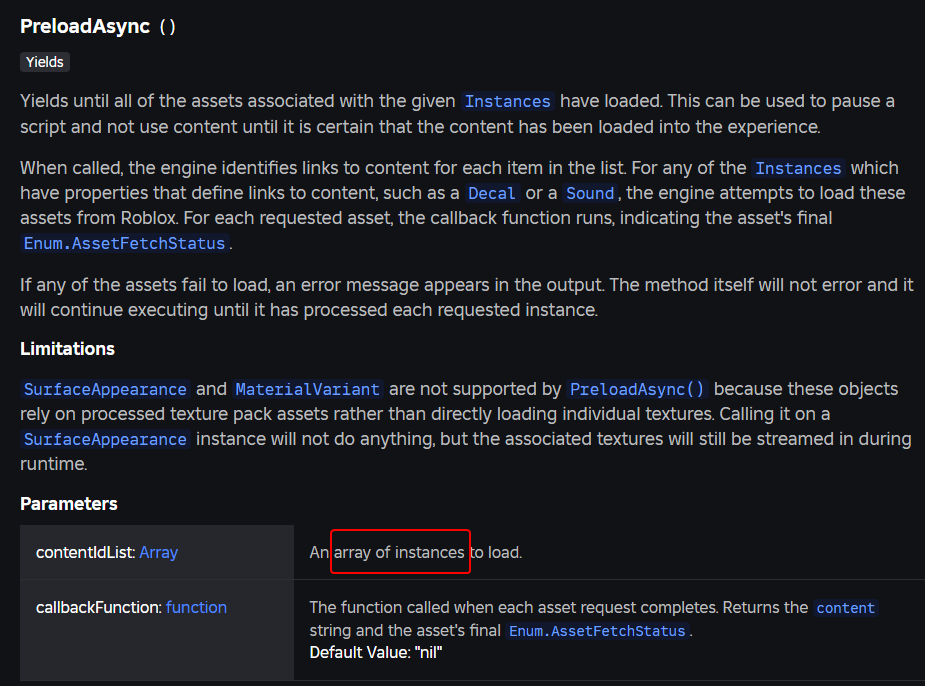The image size is (925, 686).
Task: Click the contentIdList parameter name
Action: (86, 553)
